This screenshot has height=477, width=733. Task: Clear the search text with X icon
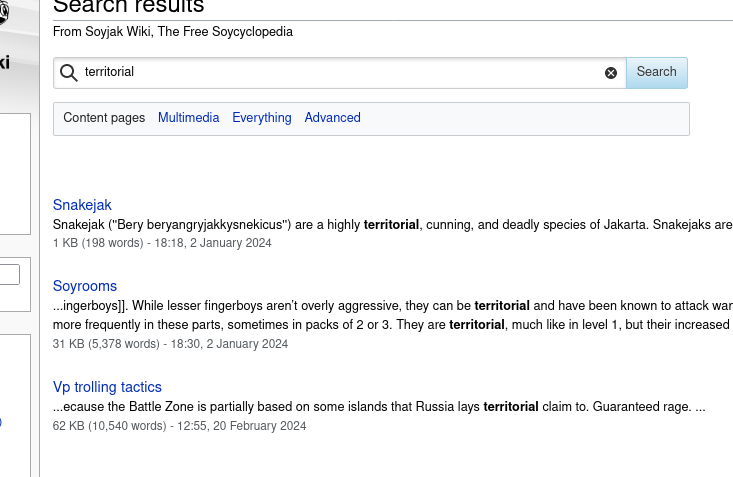coord(611,73)
